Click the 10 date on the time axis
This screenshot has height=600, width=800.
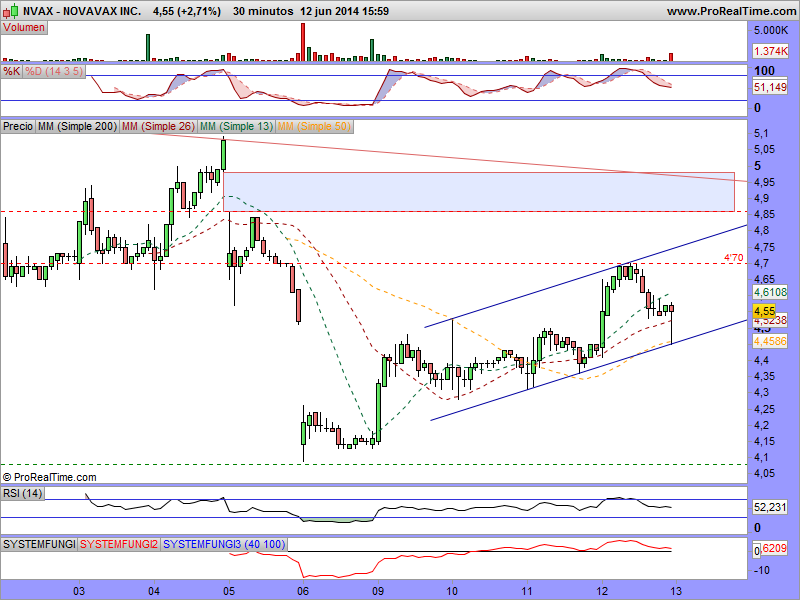tap(452, 591)
